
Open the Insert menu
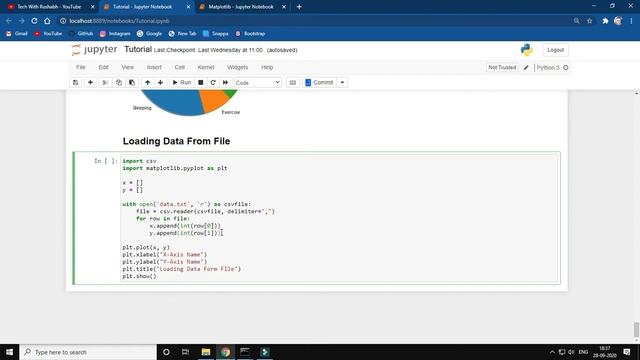coord(154,67)
